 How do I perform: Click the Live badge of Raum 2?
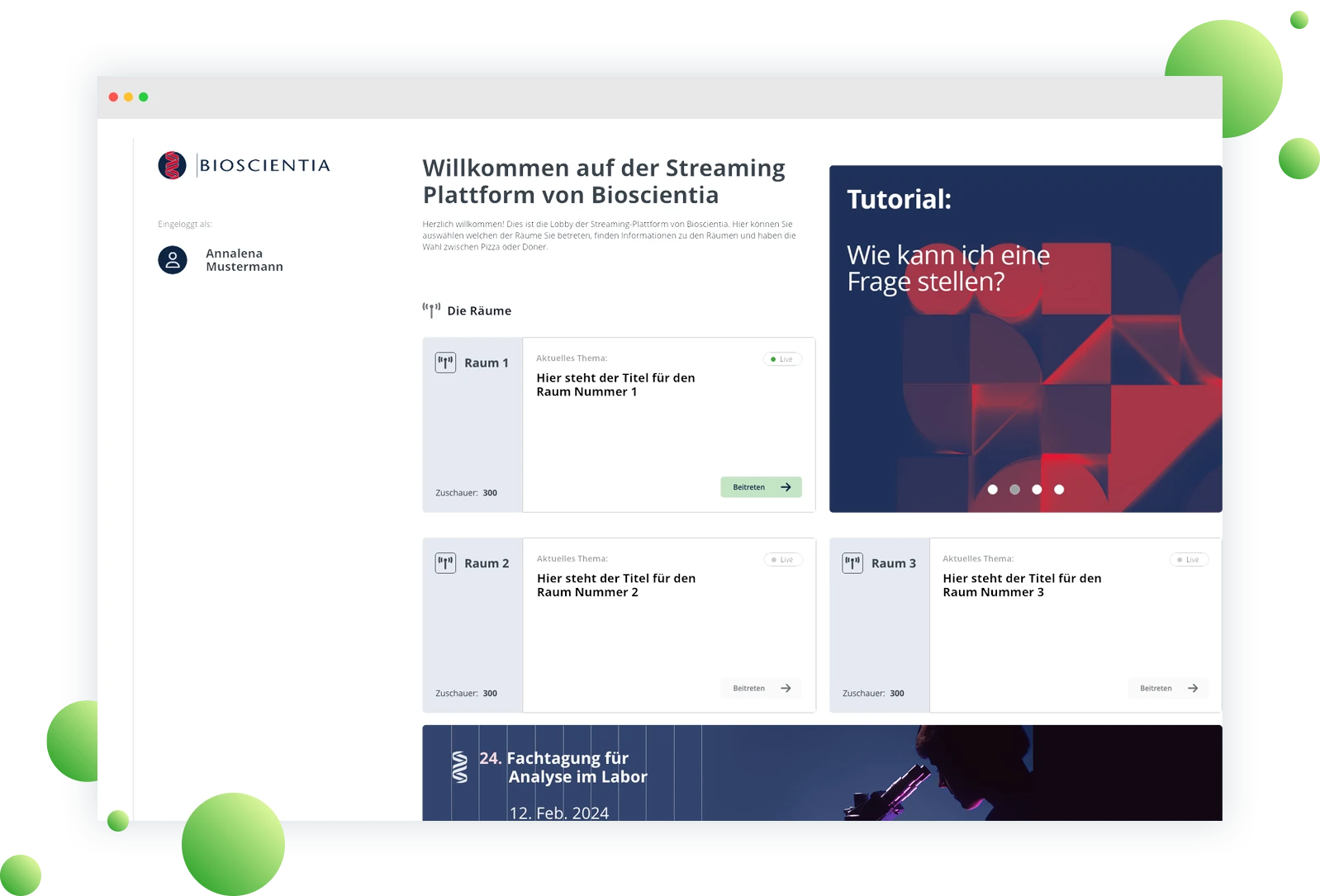point(782,560)
